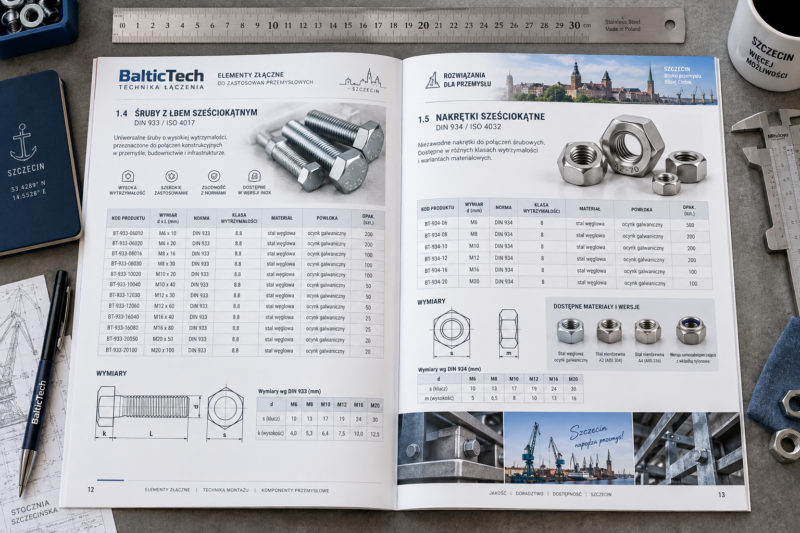The height and width of the screenshot is (533, 800).
Task: Click the anchor icon on the blue notebook
Action: (23, 142)
